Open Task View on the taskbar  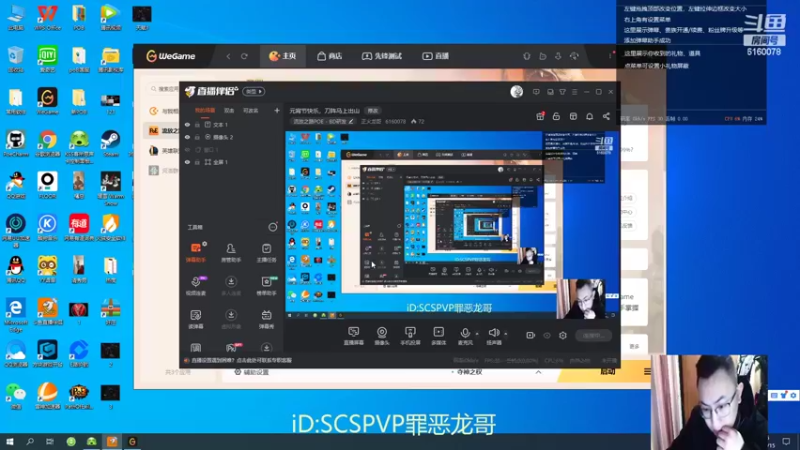coord(49,441)
